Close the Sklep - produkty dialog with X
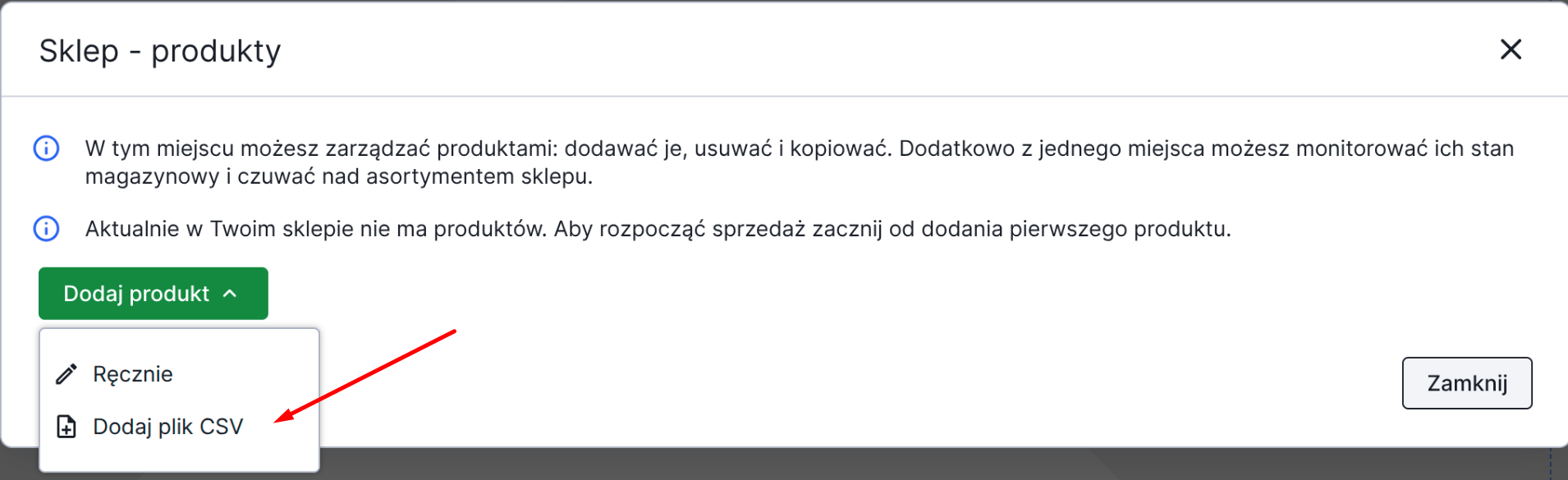This screenshot has height=480, width=1568. pos(1511,49)
